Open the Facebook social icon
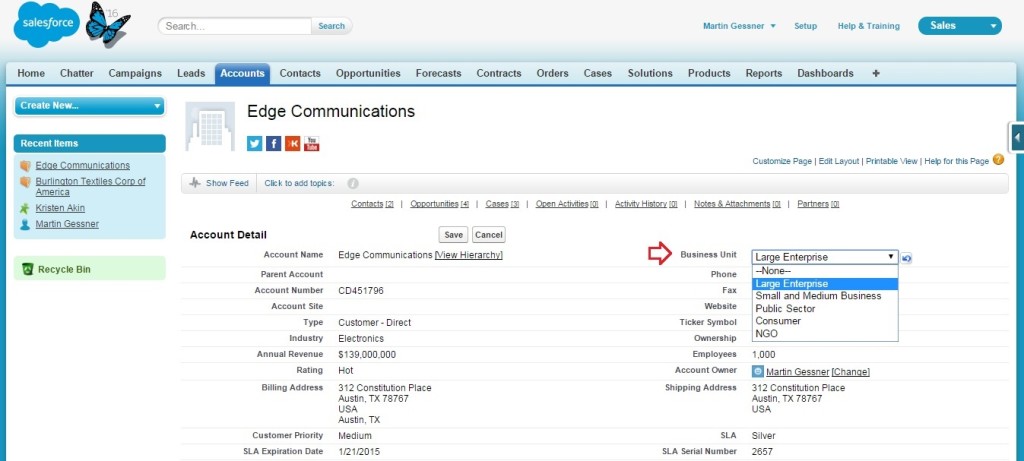Image resolution: width=1024 pixels, height=461 pixels. (x=274, y=144)
